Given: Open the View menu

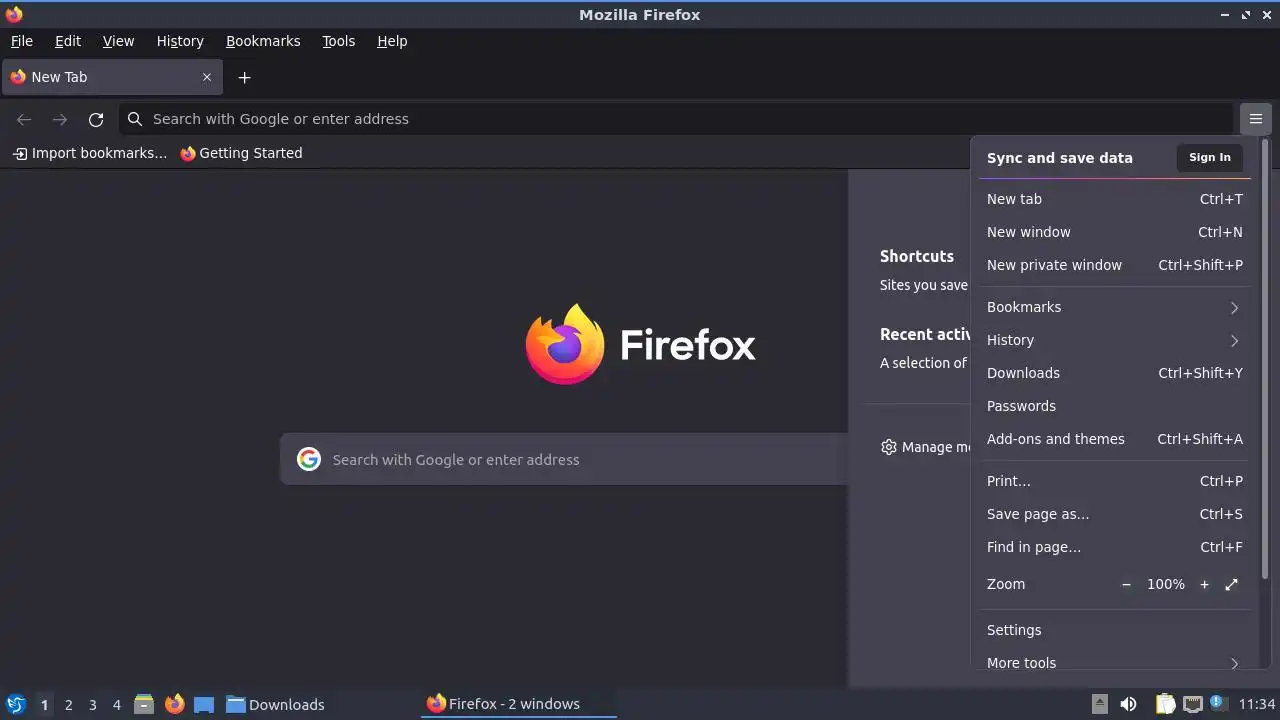Looking at the screenshot, I should (x=118, y=41).
